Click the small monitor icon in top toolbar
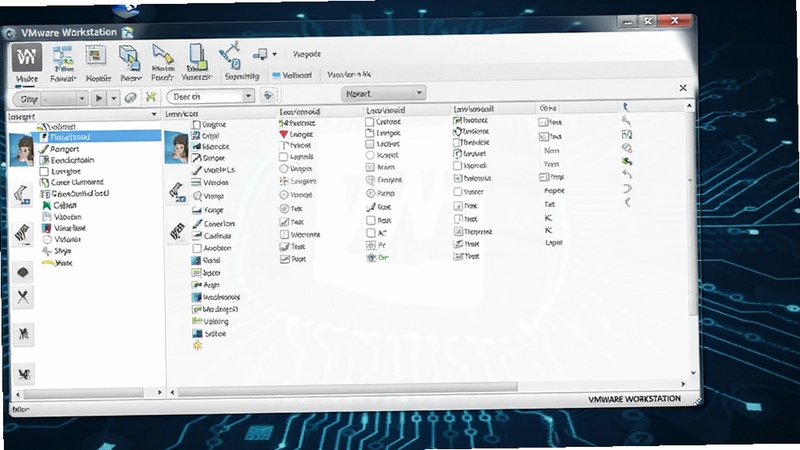 (260, 54)
